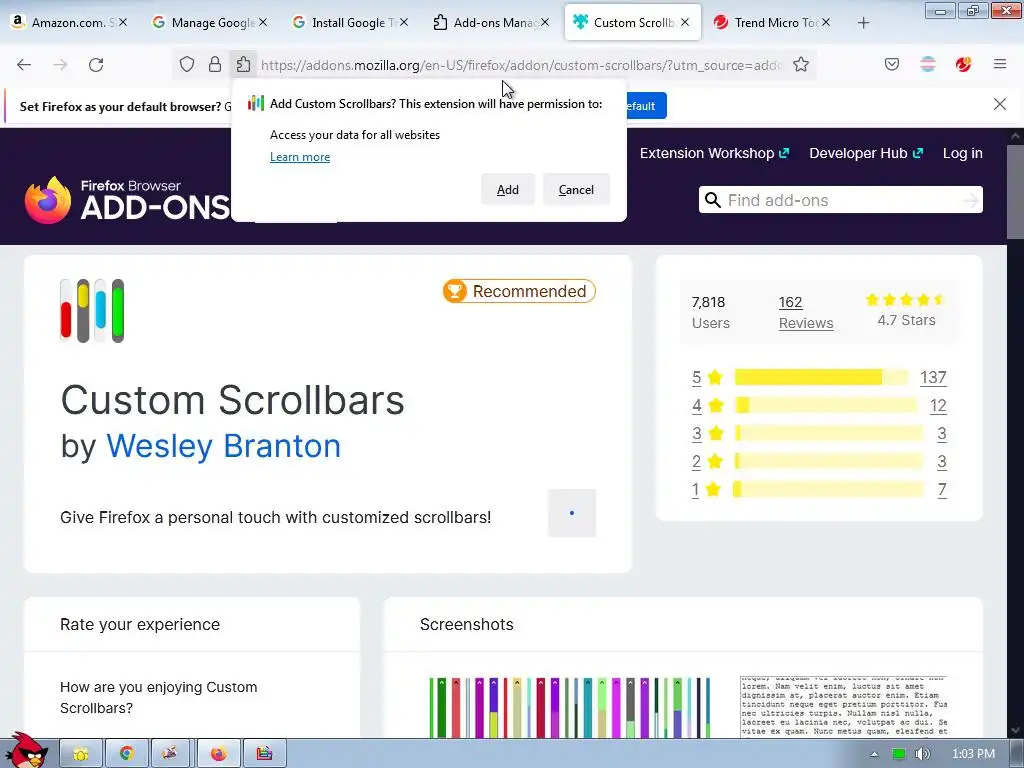This screenshot has height=768, width=1024.
Task: Click the Firefox Browser Add-ons logo
Action: pos(127,200)
